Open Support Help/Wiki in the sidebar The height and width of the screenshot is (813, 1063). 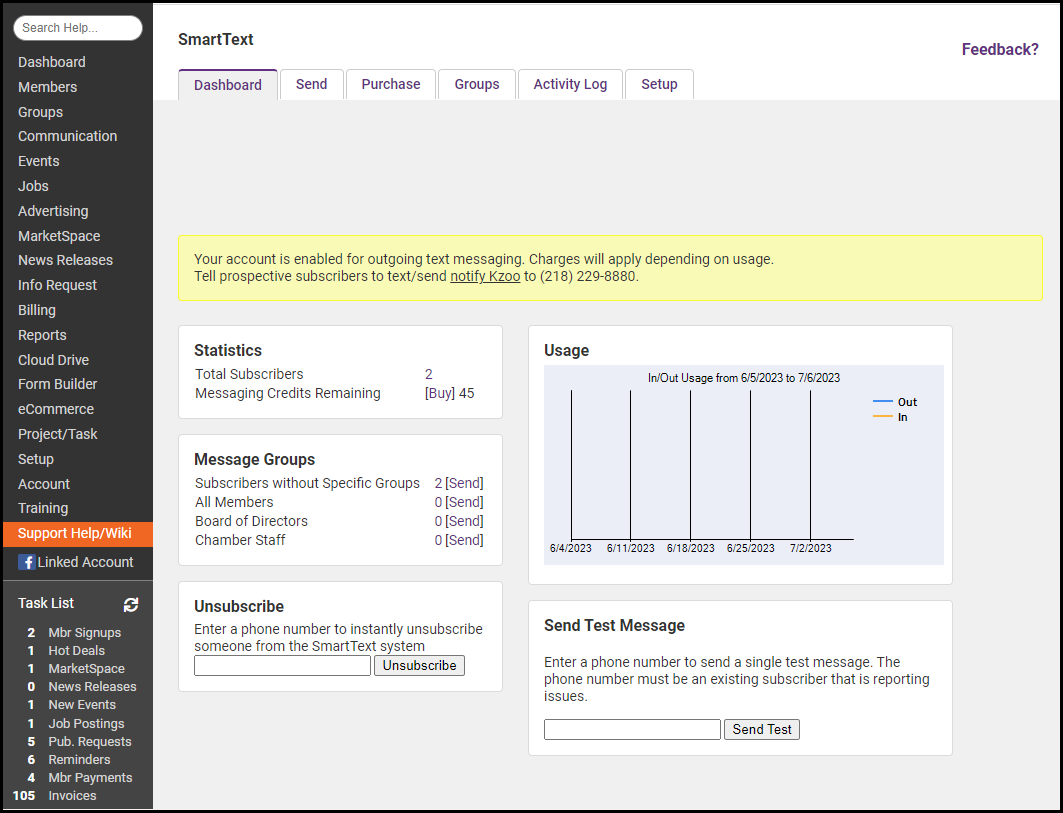tap(75, 533)
